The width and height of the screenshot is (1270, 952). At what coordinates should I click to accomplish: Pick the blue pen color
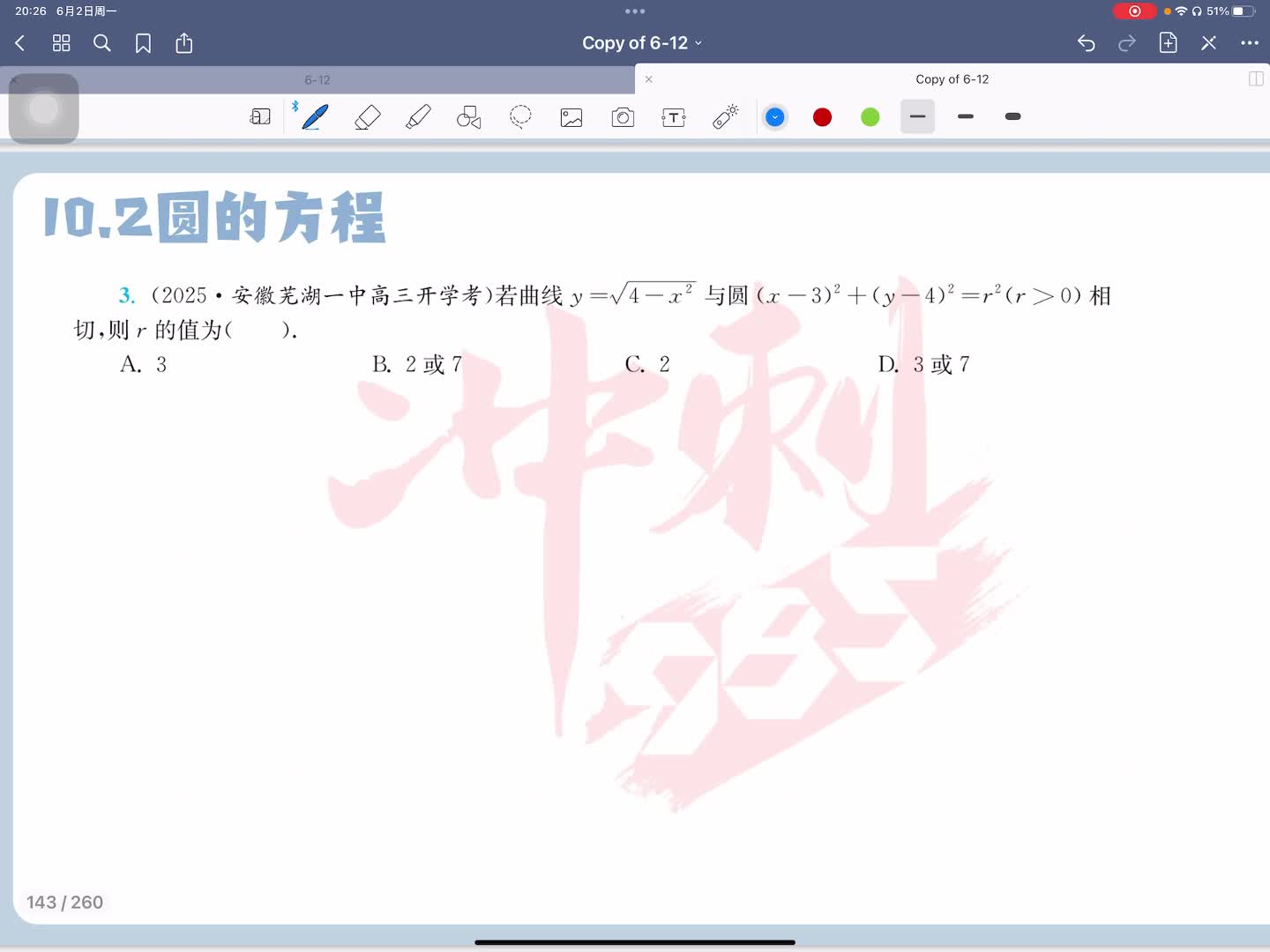tap(775, 117)
